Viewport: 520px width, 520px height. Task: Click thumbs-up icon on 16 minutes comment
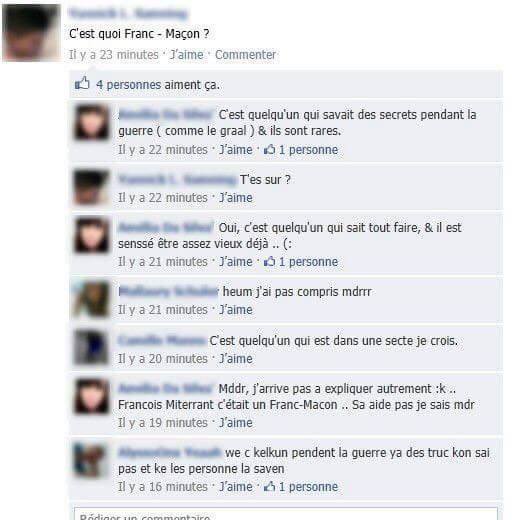click(x=269, y=486)
